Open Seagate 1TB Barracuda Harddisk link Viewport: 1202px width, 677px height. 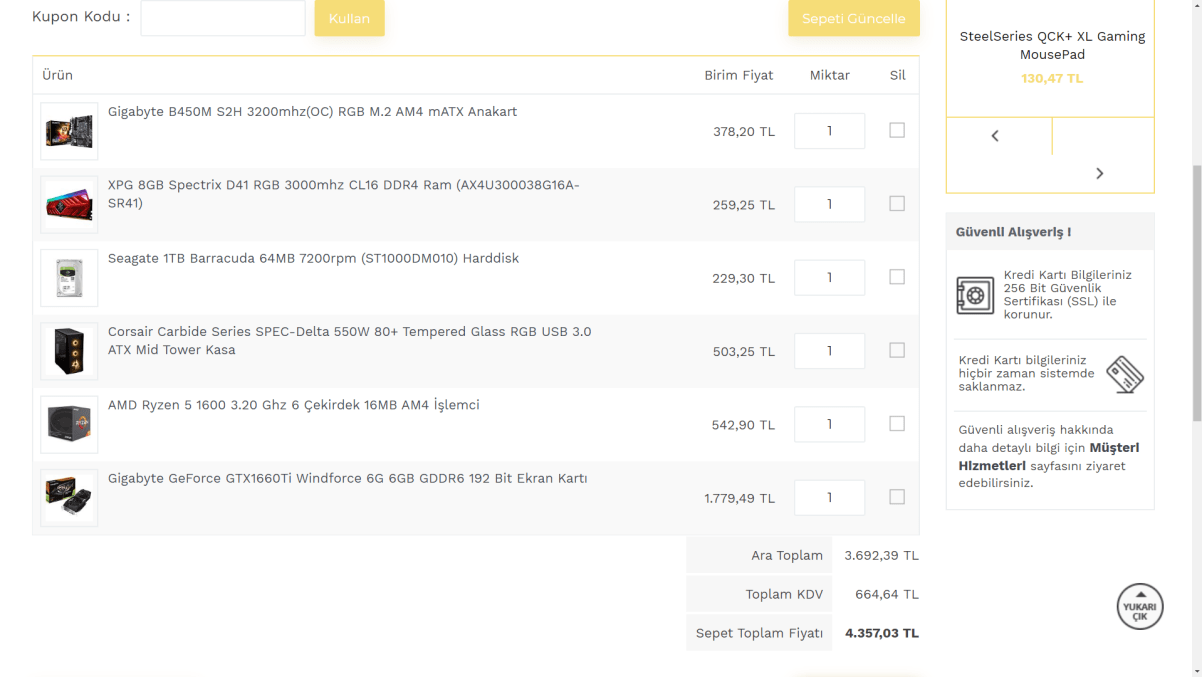tap(313, 258)
